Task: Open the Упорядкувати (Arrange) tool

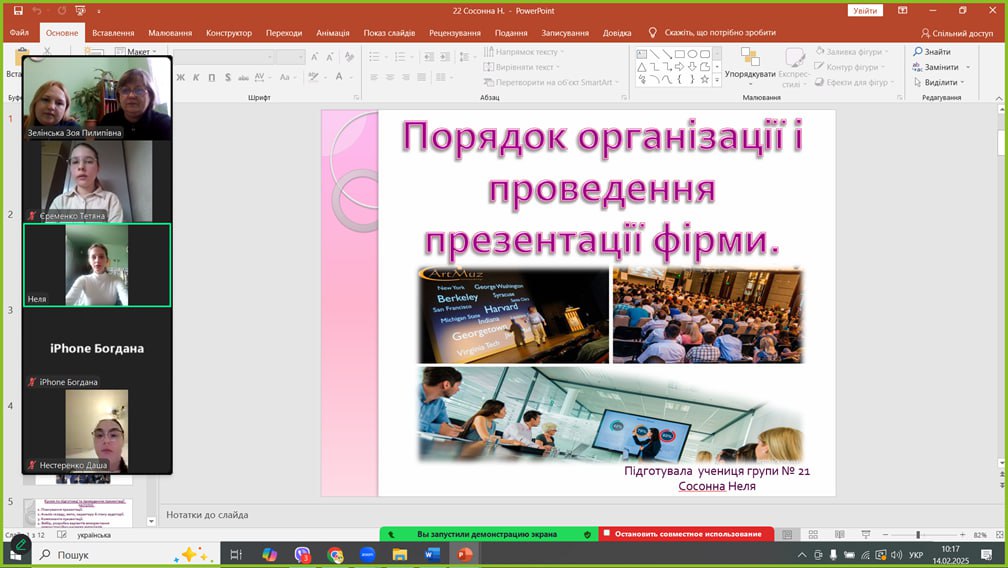Action: (750, 62)
